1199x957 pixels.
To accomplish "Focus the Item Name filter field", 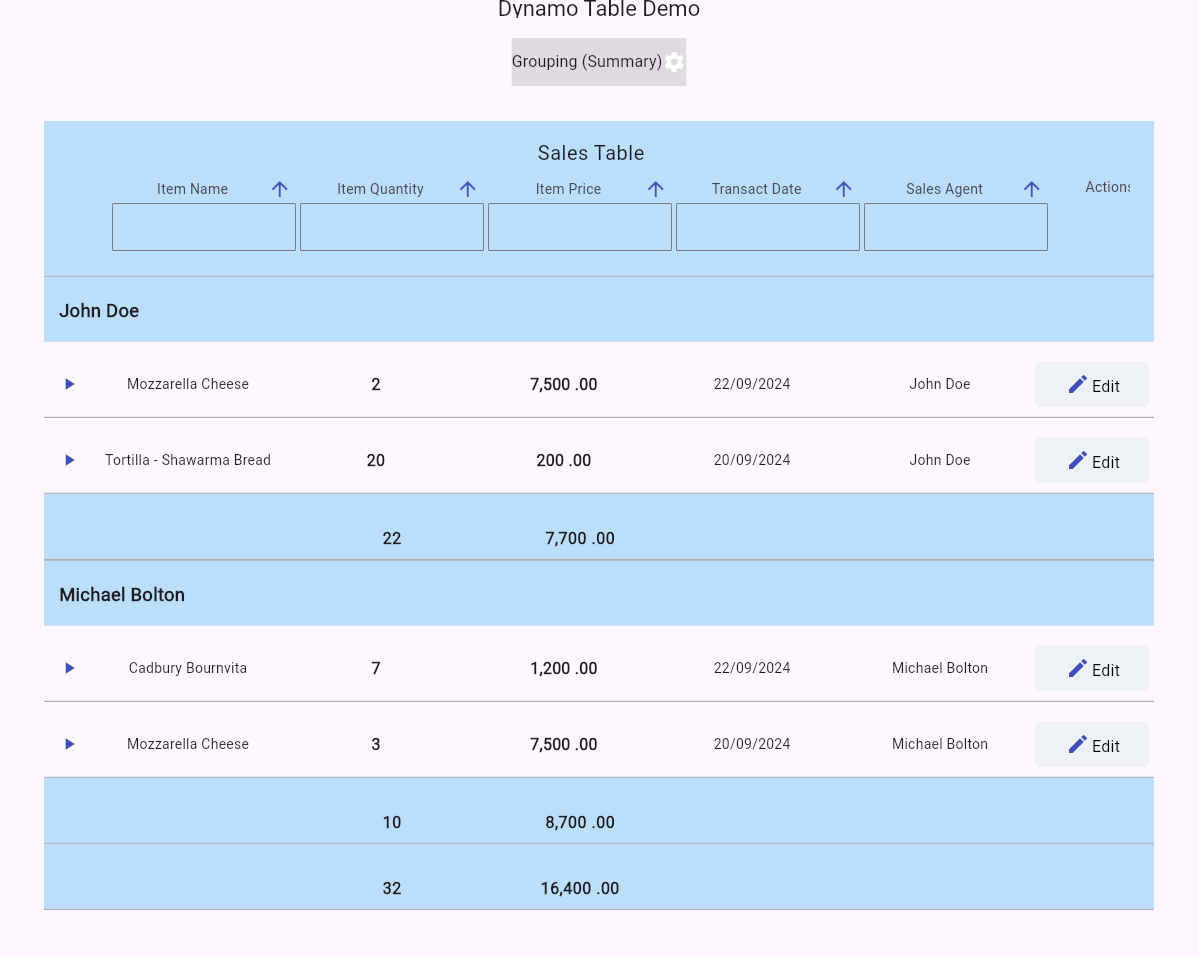I will tap(204, 227).
